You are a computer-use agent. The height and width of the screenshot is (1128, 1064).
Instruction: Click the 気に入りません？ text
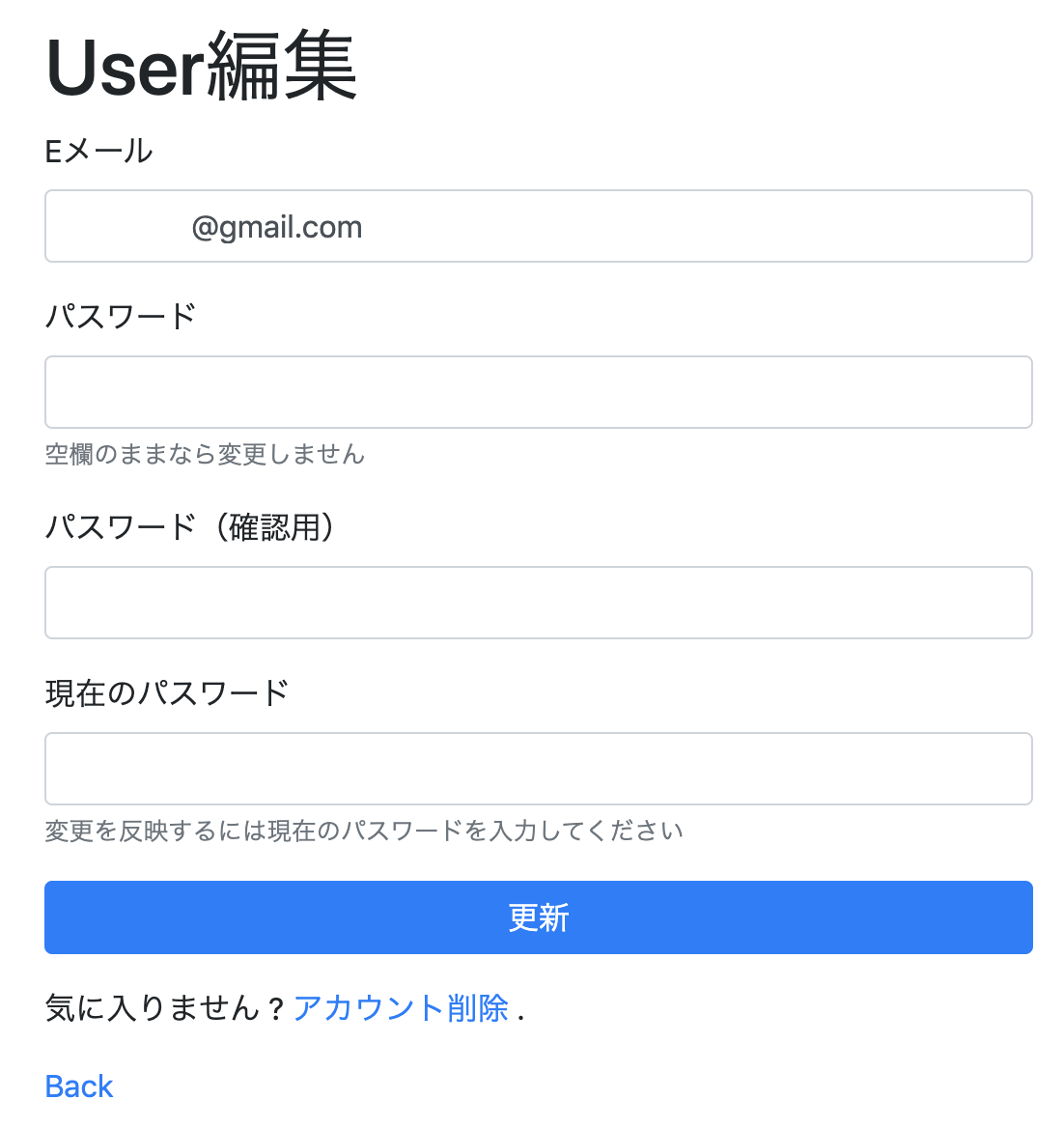point(164,1007)
